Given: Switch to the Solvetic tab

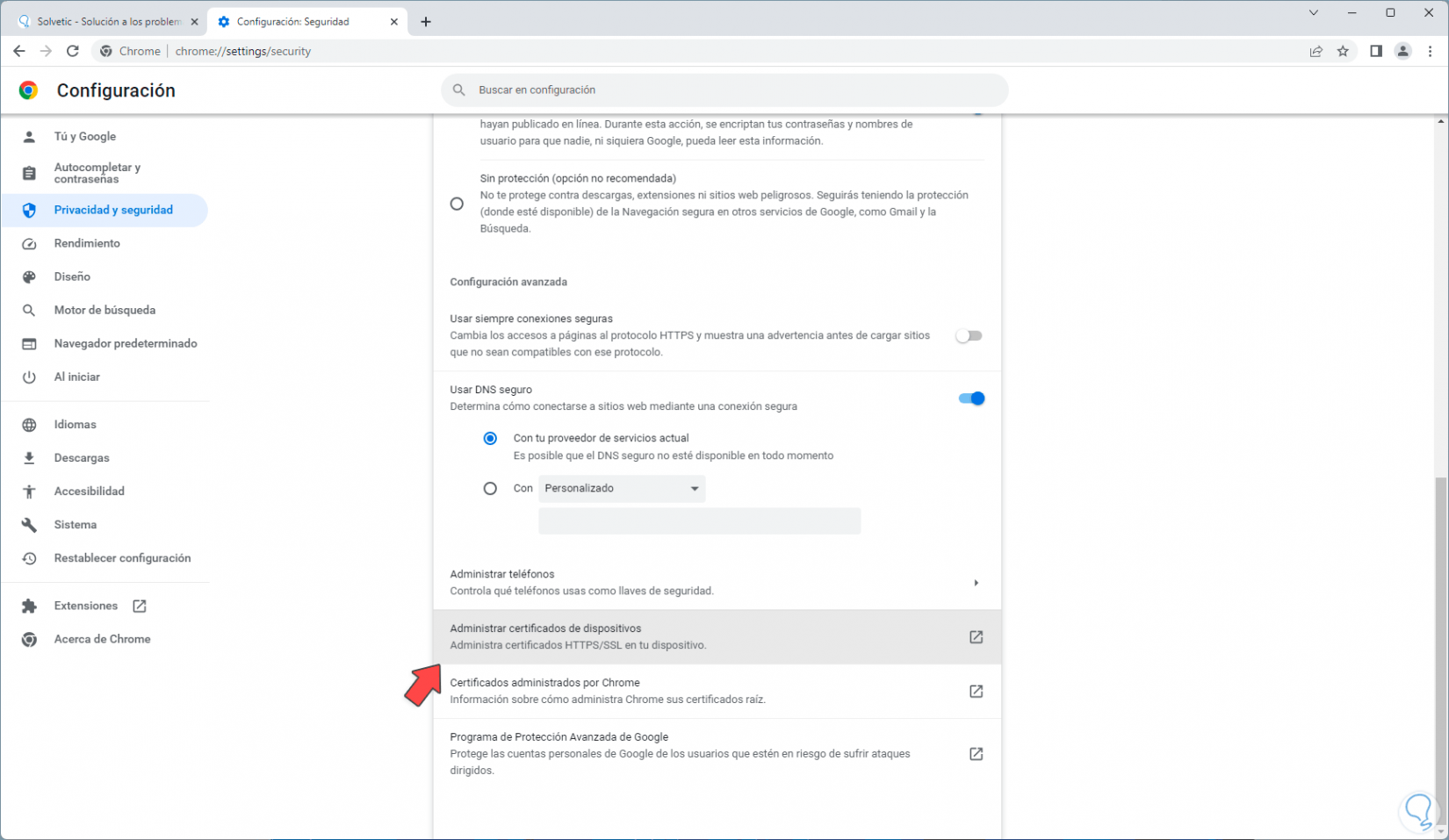Looking at the screenshot, I should coord(106,22).
